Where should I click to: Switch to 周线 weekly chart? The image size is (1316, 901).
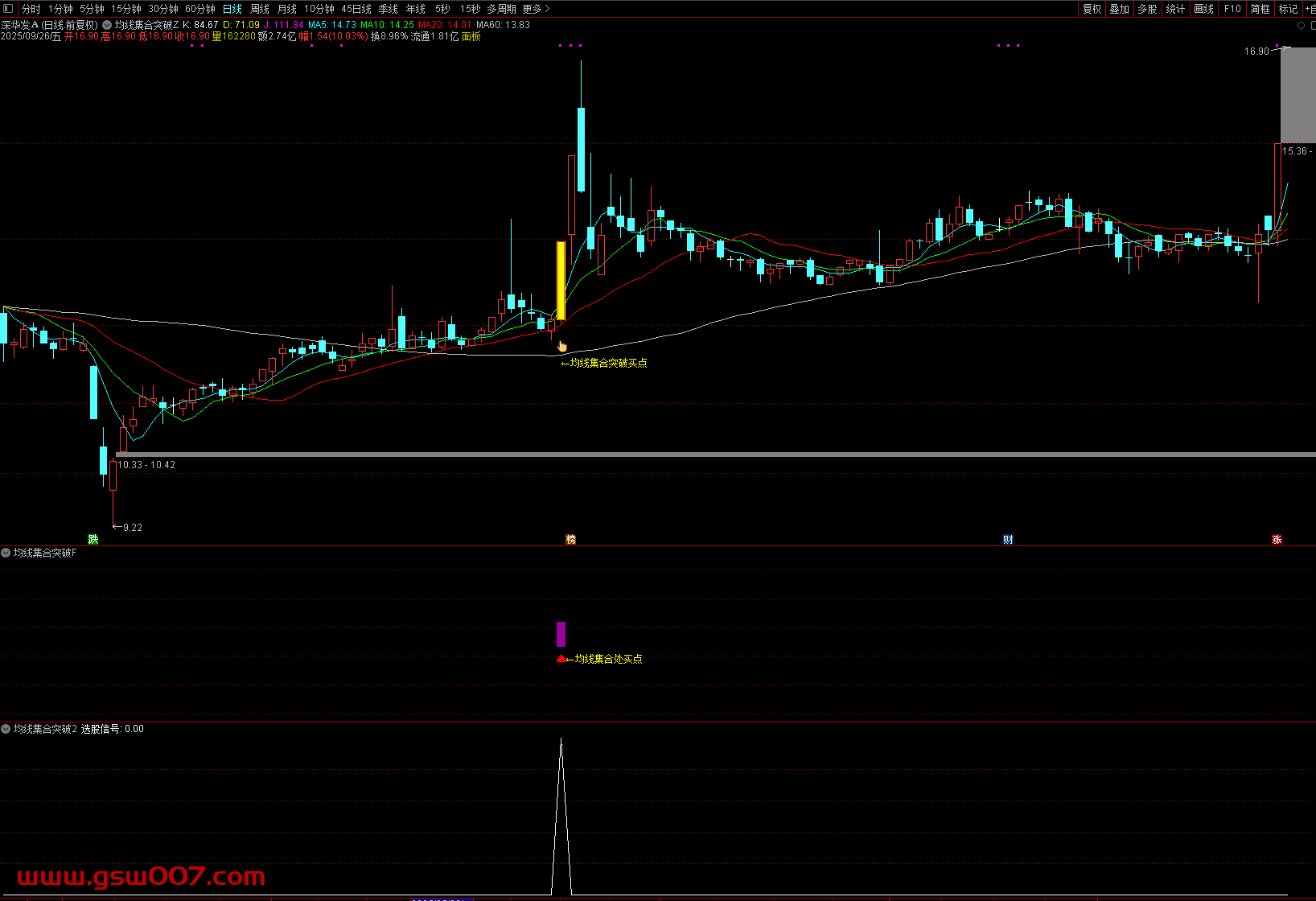(x=260, y=9)
